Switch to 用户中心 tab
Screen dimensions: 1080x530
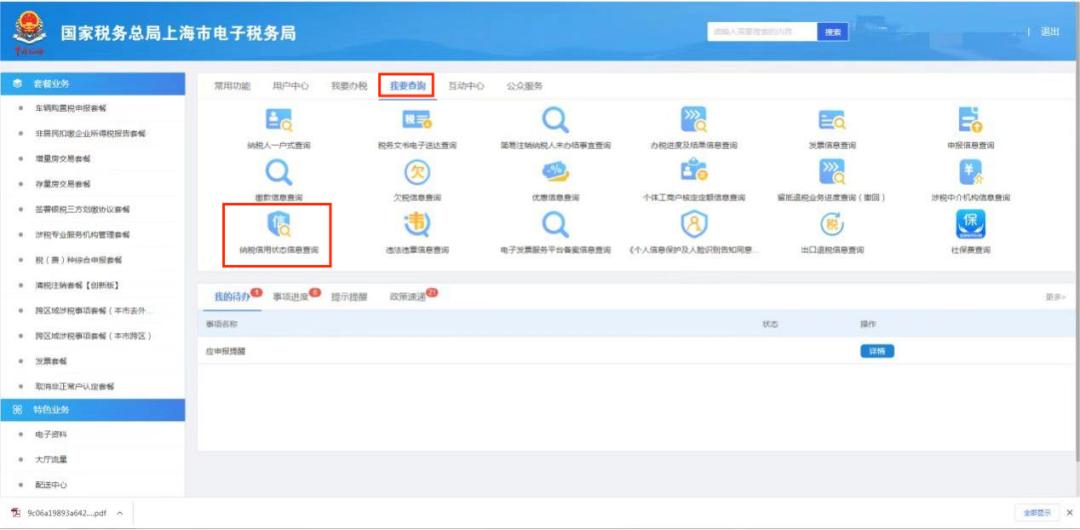pos(290,86)
